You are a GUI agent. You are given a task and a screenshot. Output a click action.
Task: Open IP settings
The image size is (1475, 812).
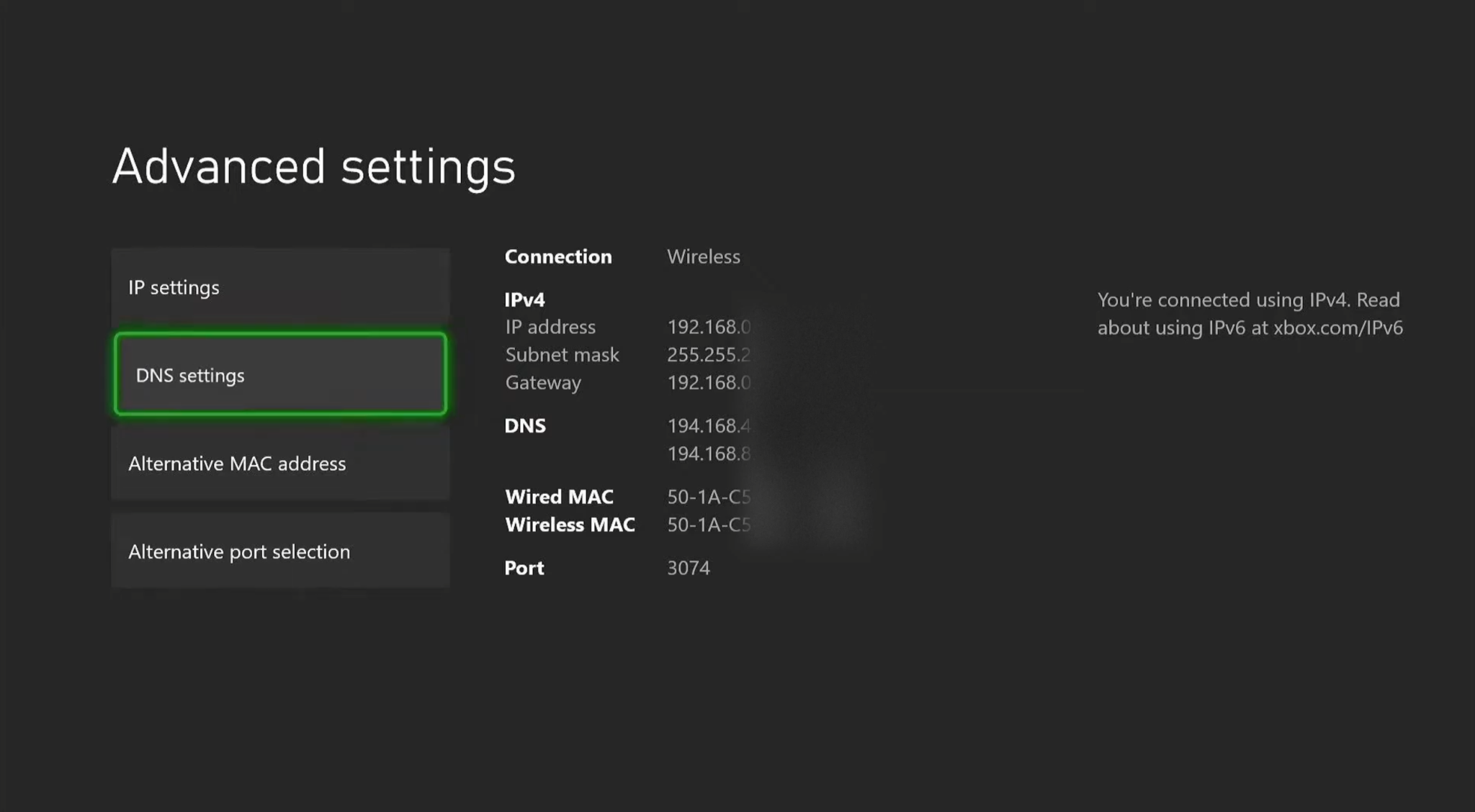coord(280,287)
